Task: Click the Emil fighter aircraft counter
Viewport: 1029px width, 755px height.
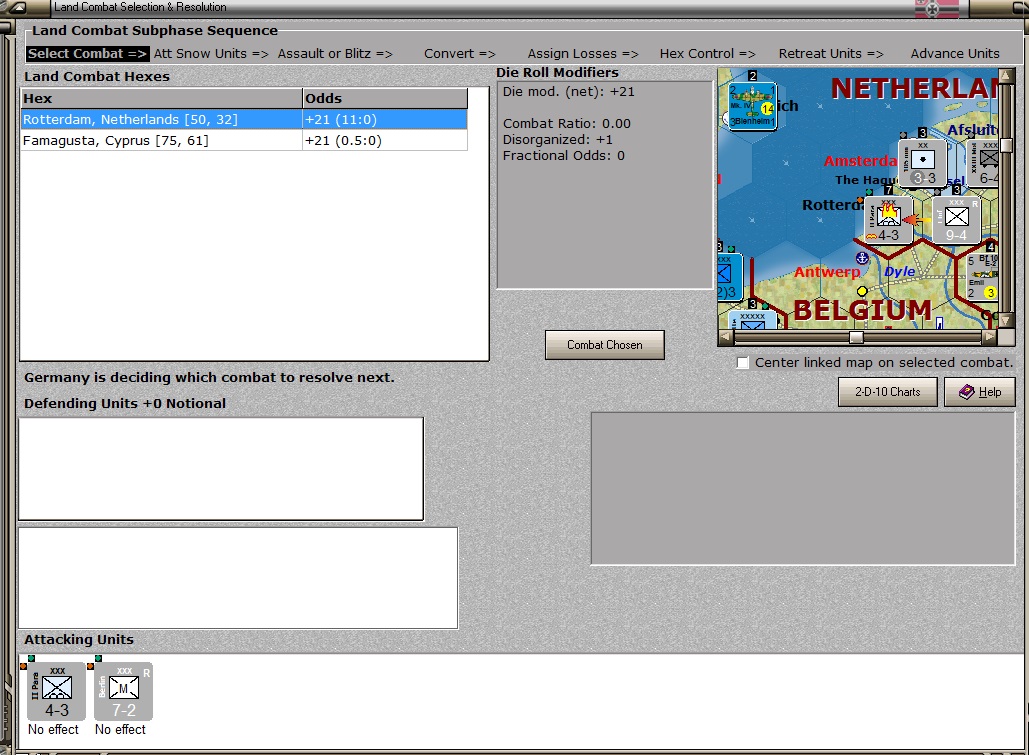Action: (x=982, y=276)
